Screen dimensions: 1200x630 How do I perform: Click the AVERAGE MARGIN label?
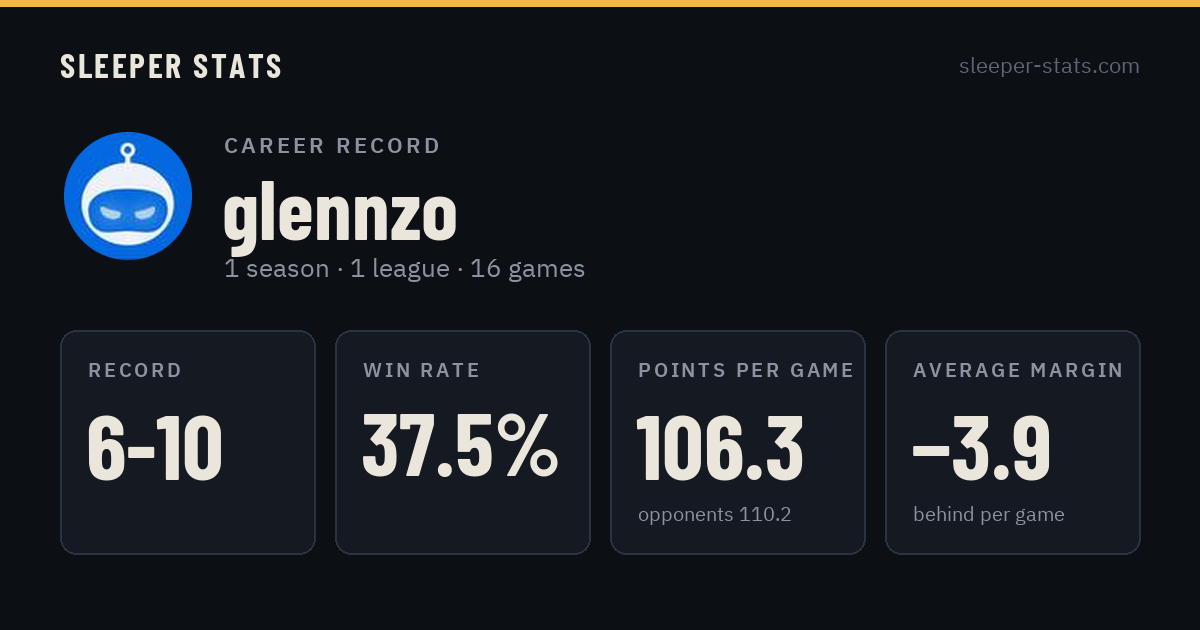pyautogui.click(x=1018, y=371)
